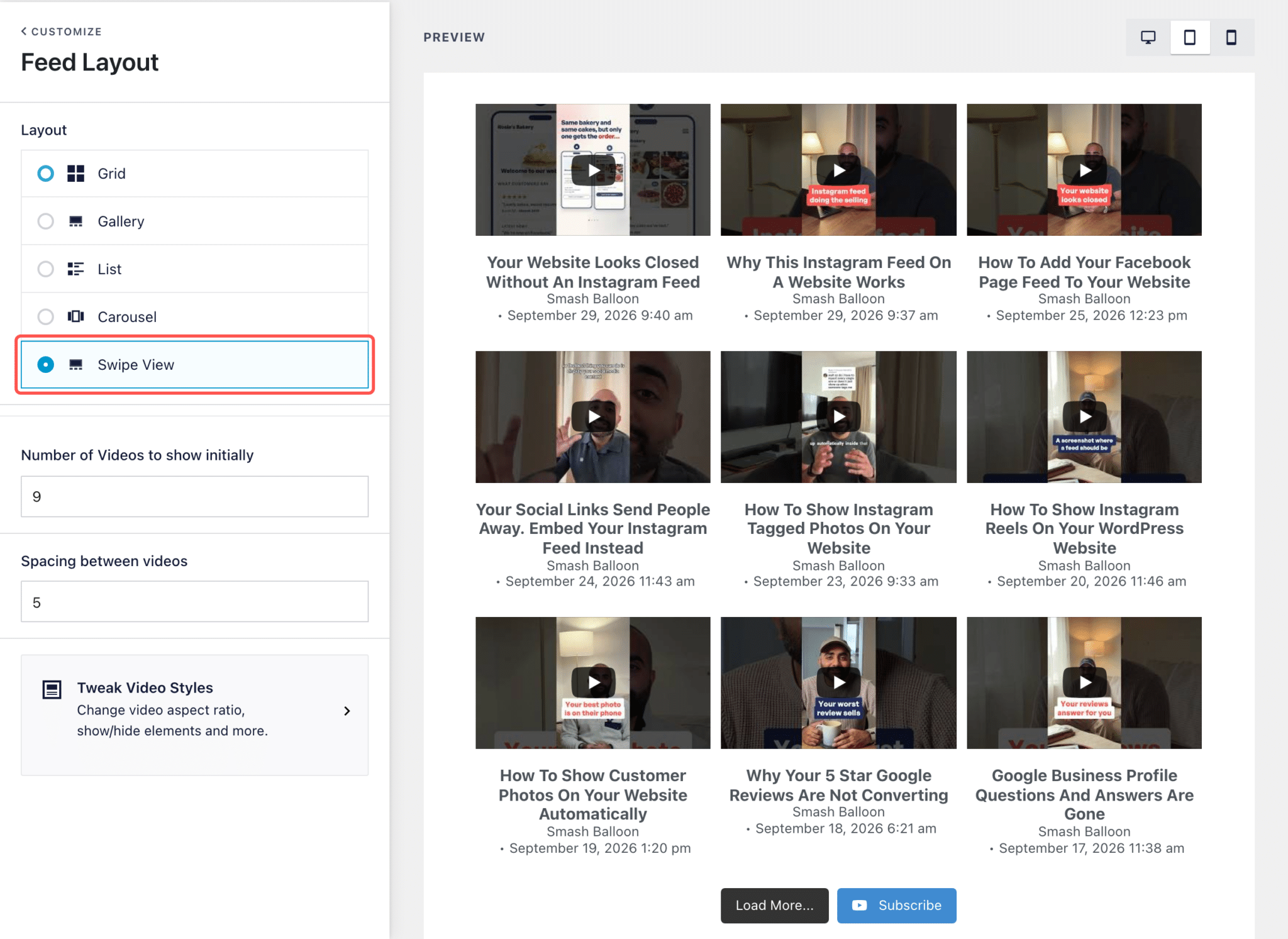Switch preview to mobile phone view
This screenshot has height=939, width=1288.
(x=1231, y=38)
